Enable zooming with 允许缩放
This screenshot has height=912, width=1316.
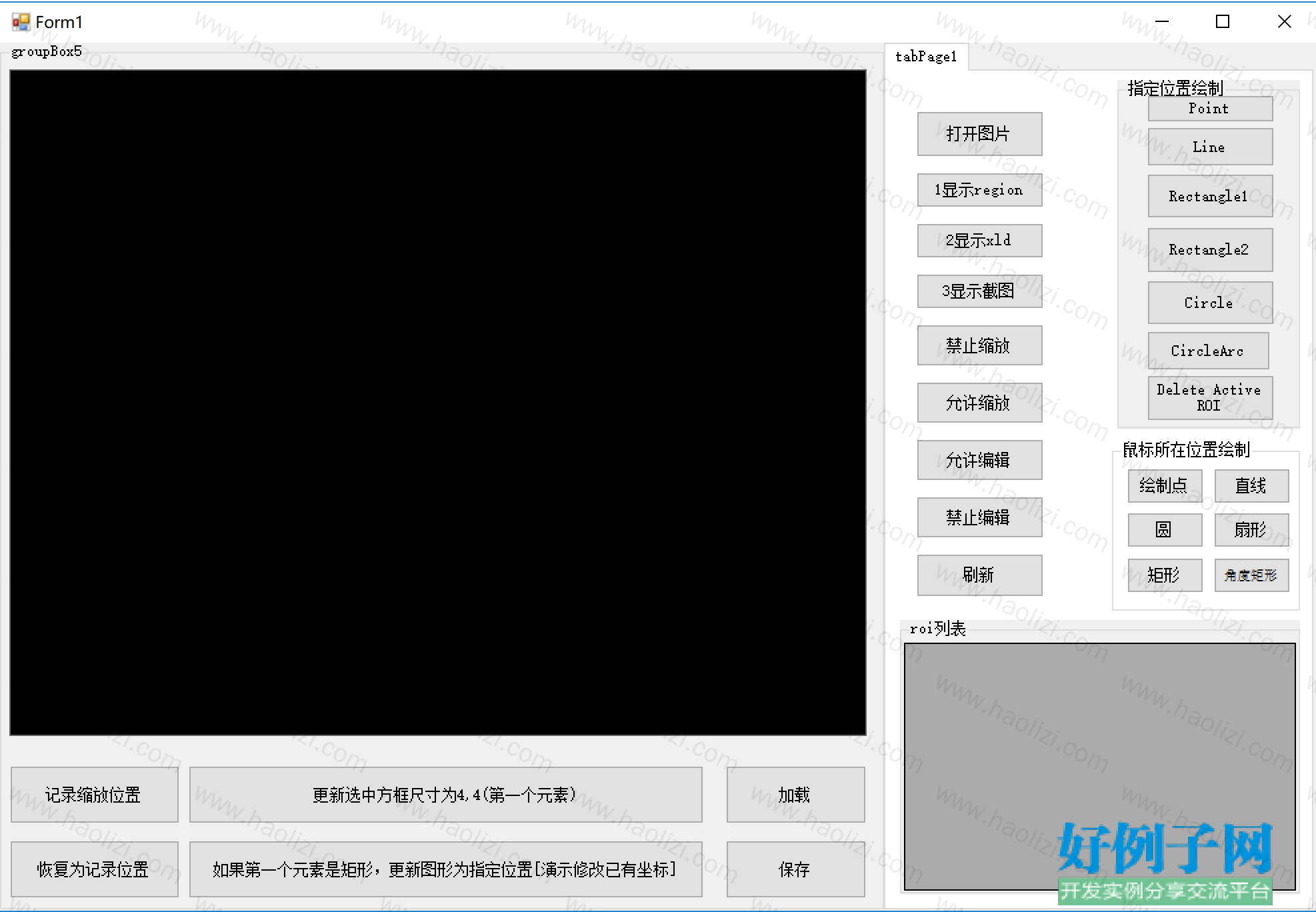tap(979, 403)
